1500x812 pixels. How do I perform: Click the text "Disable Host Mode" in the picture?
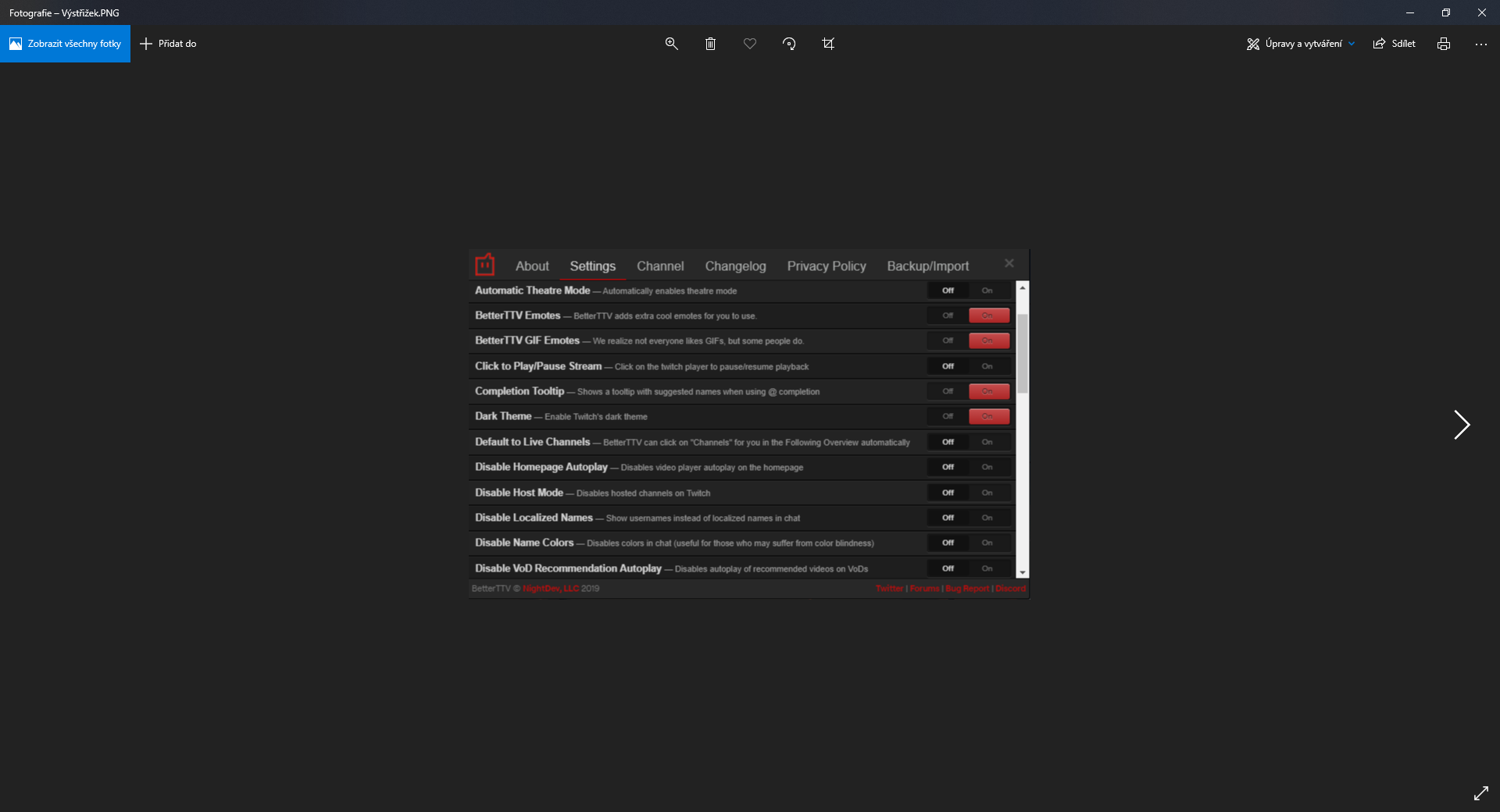click(x=519, y=493)
